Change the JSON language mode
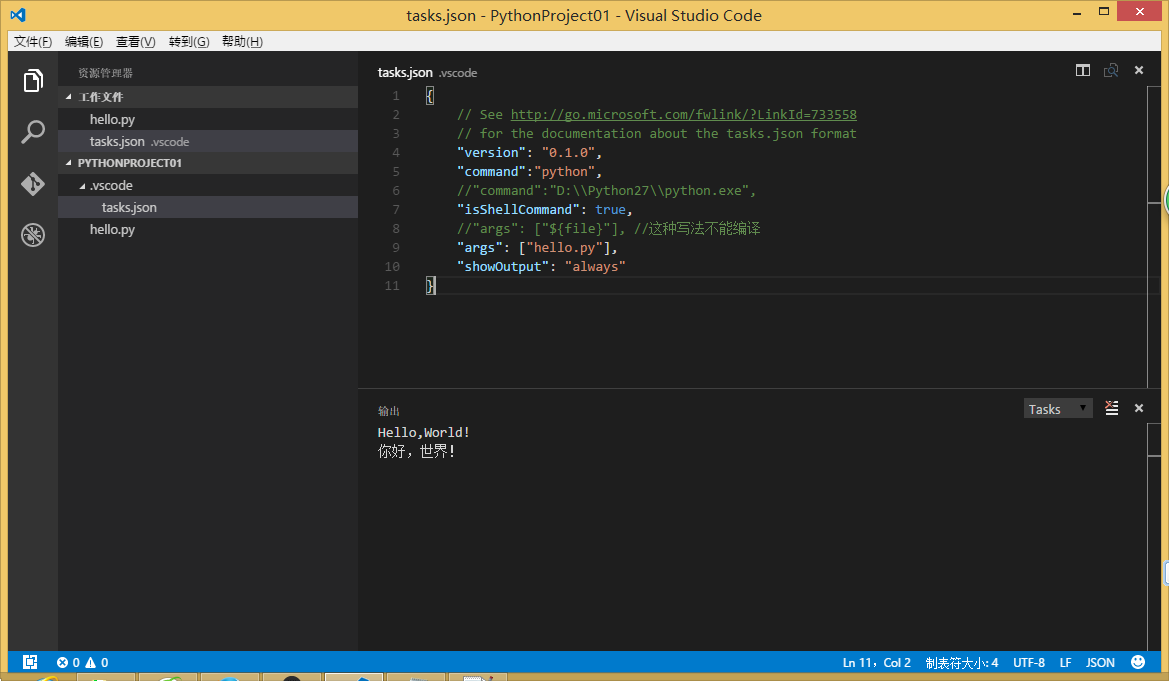The width and height of the screenshot is (1169, 681). (1100, 662)
